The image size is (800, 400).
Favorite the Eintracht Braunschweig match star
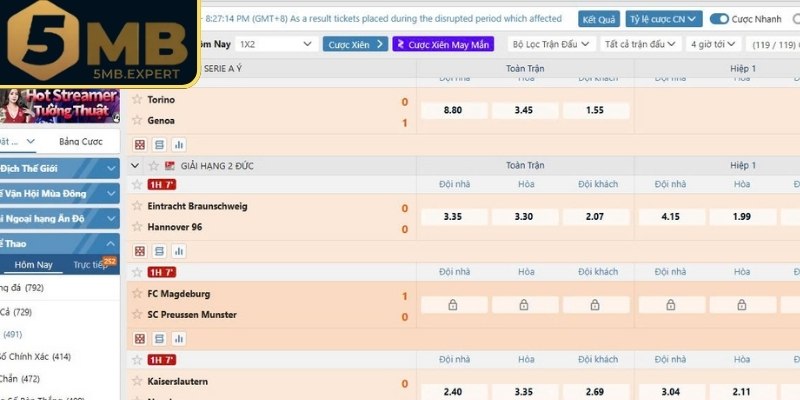(138, 206)
